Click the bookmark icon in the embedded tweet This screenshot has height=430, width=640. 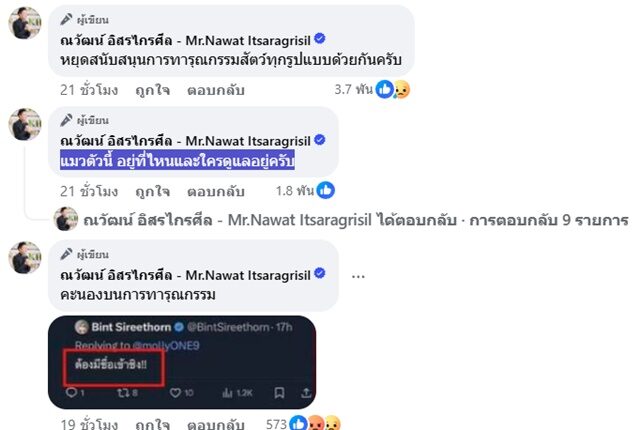(279, 393)
